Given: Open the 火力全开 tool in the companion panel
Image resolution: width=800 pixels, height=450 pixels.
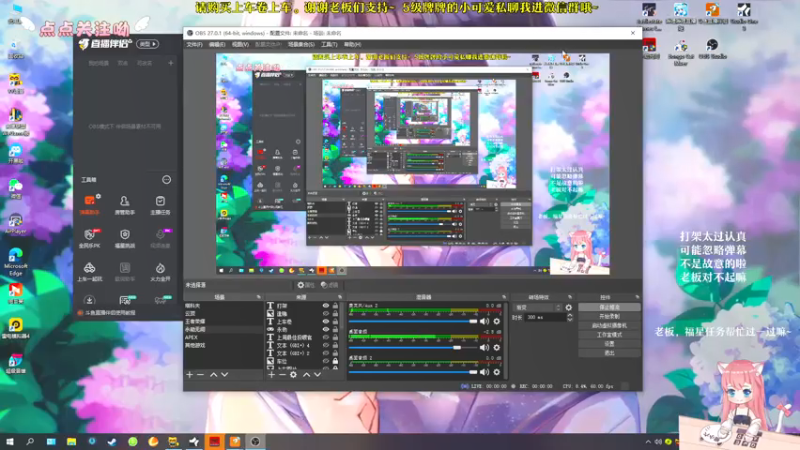Looking at the screenshot, I should [160, 271].
